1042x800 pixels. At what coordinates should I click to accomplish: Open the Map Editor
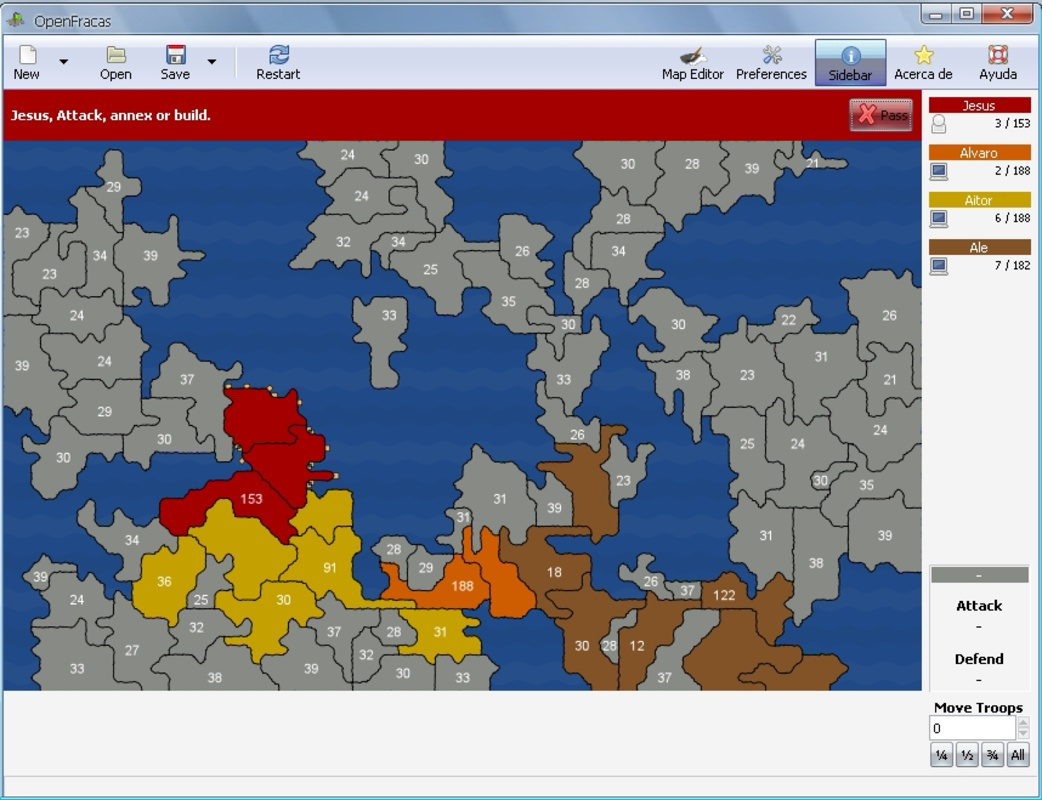692,63
